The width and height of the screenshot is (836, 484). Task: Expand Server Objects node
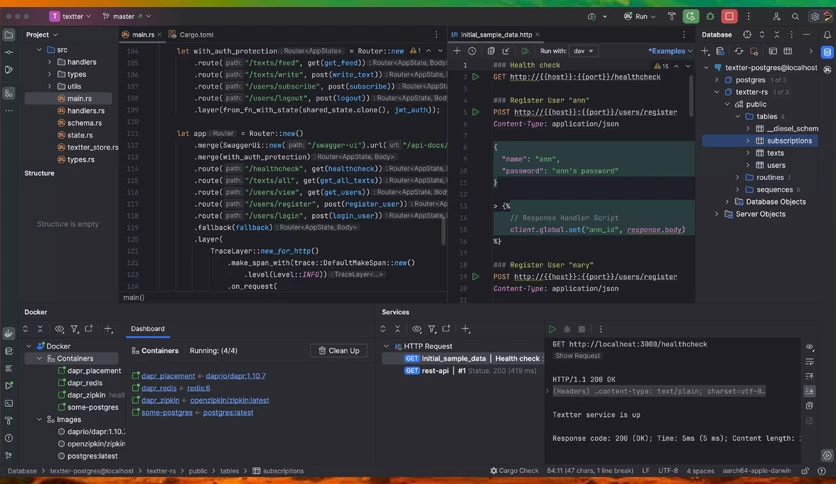click(717, 214)
